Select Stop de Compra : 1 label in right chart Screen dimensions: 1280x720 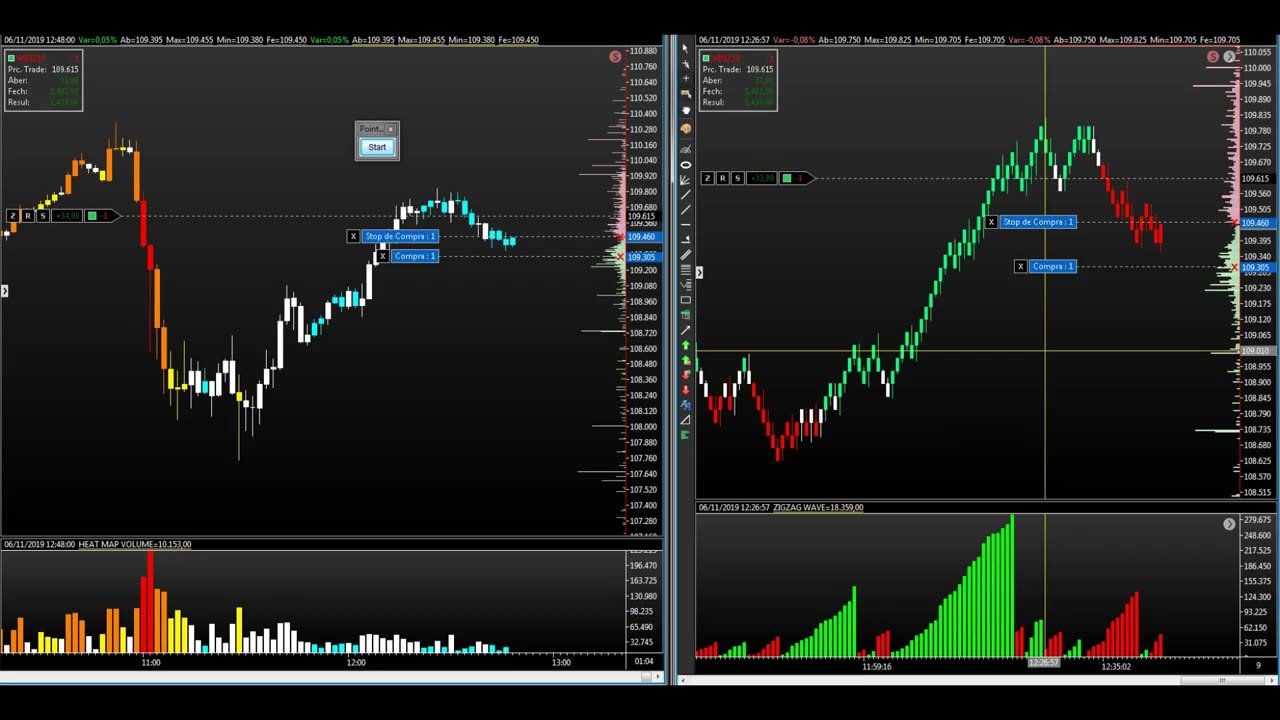(x=1038, y=222)
